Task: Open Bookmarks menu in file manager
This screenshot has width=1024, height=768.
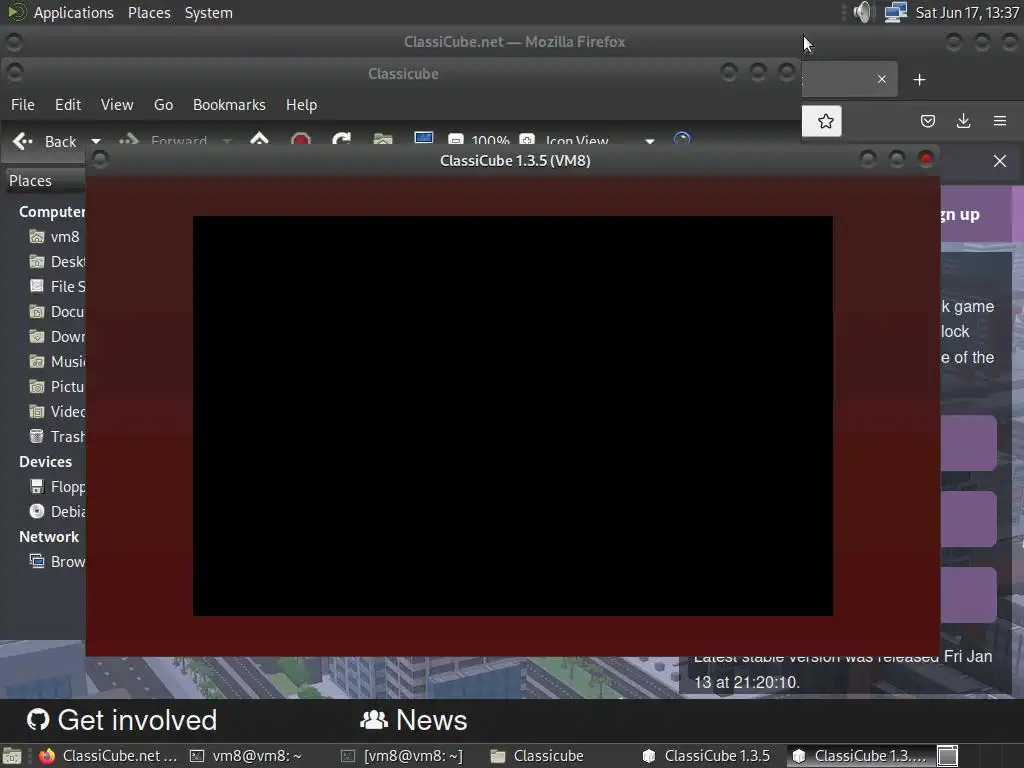Action: tap(229, 104)
